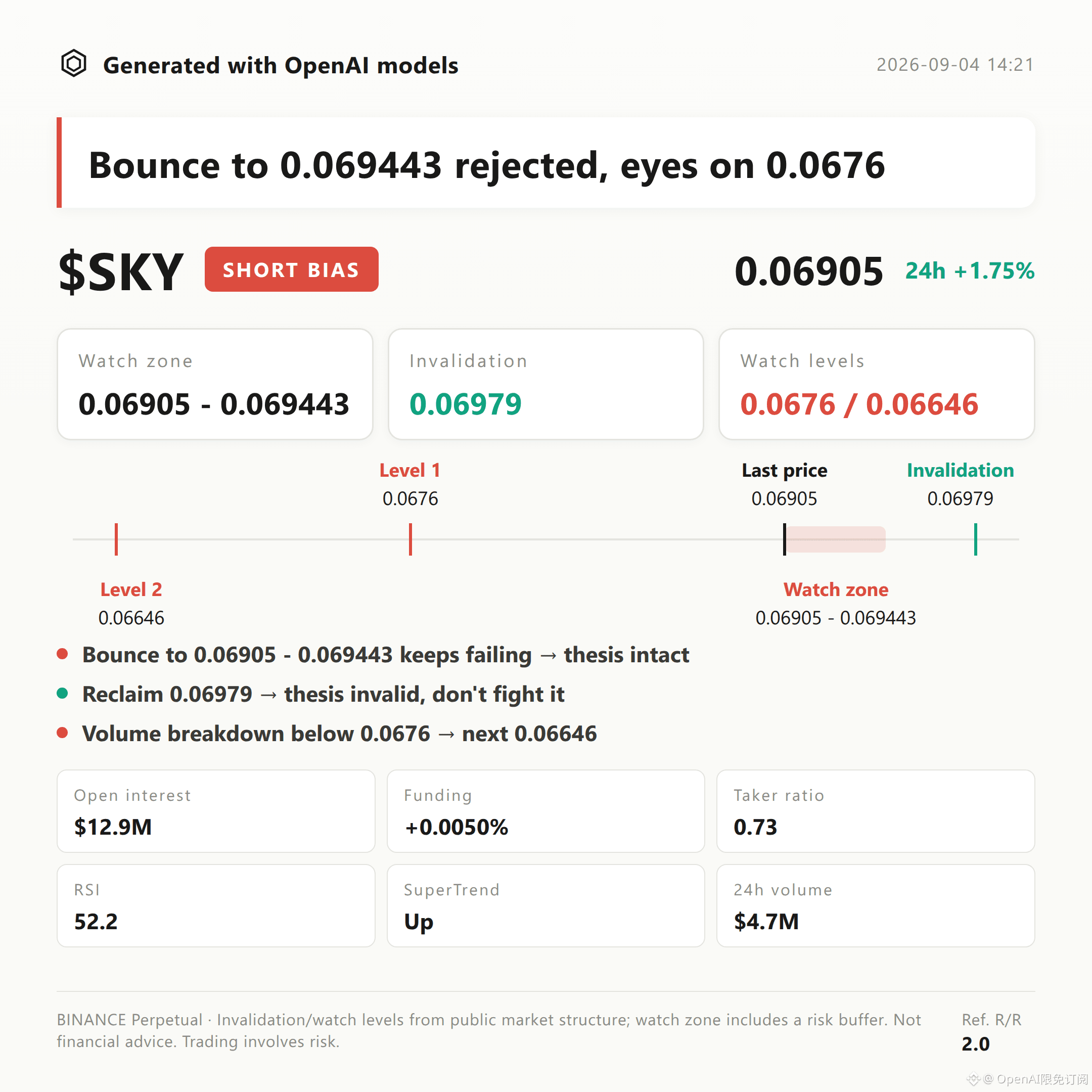1092x1092 pixels.
Task: Click the 24h volume $4.7M tile
Action: 876,905
